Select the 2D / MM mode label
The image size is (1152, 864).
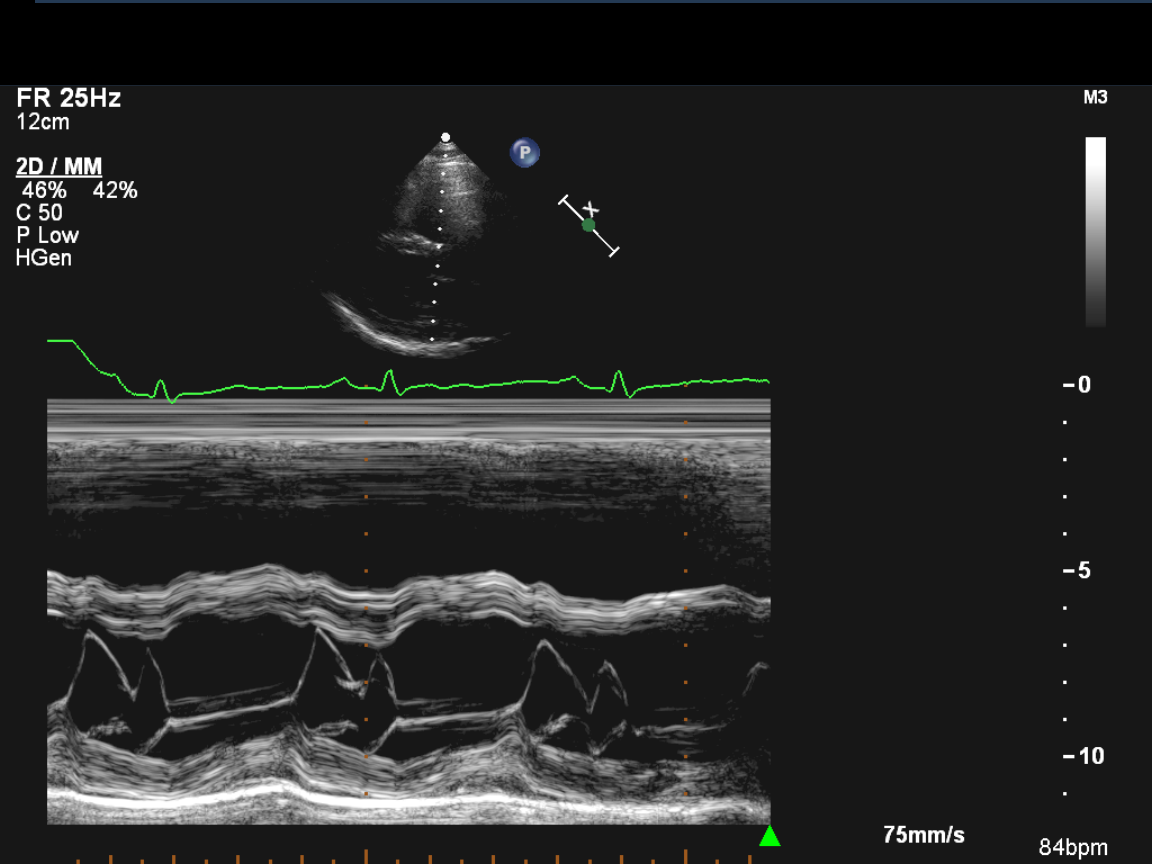pos(59,167)
